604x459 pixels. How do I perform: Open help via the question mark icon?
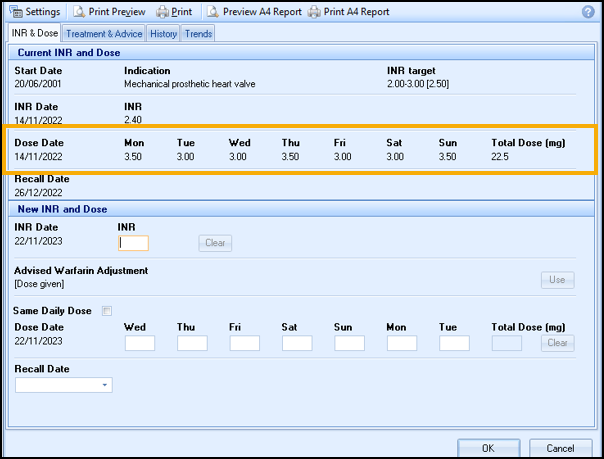pos(587,12)
